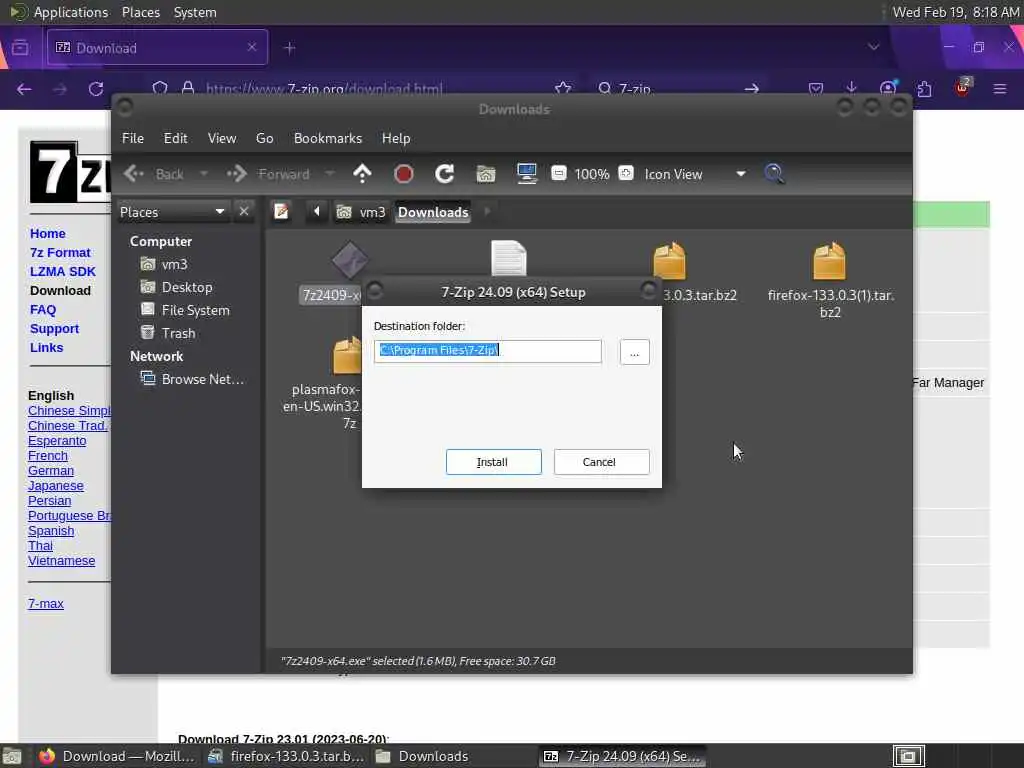Click the Destination folder text field

[x=487, y=351]
